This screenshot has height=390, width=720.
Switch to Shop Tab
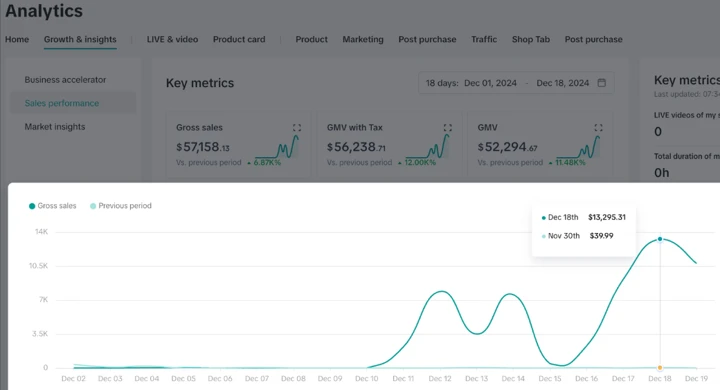531,40
